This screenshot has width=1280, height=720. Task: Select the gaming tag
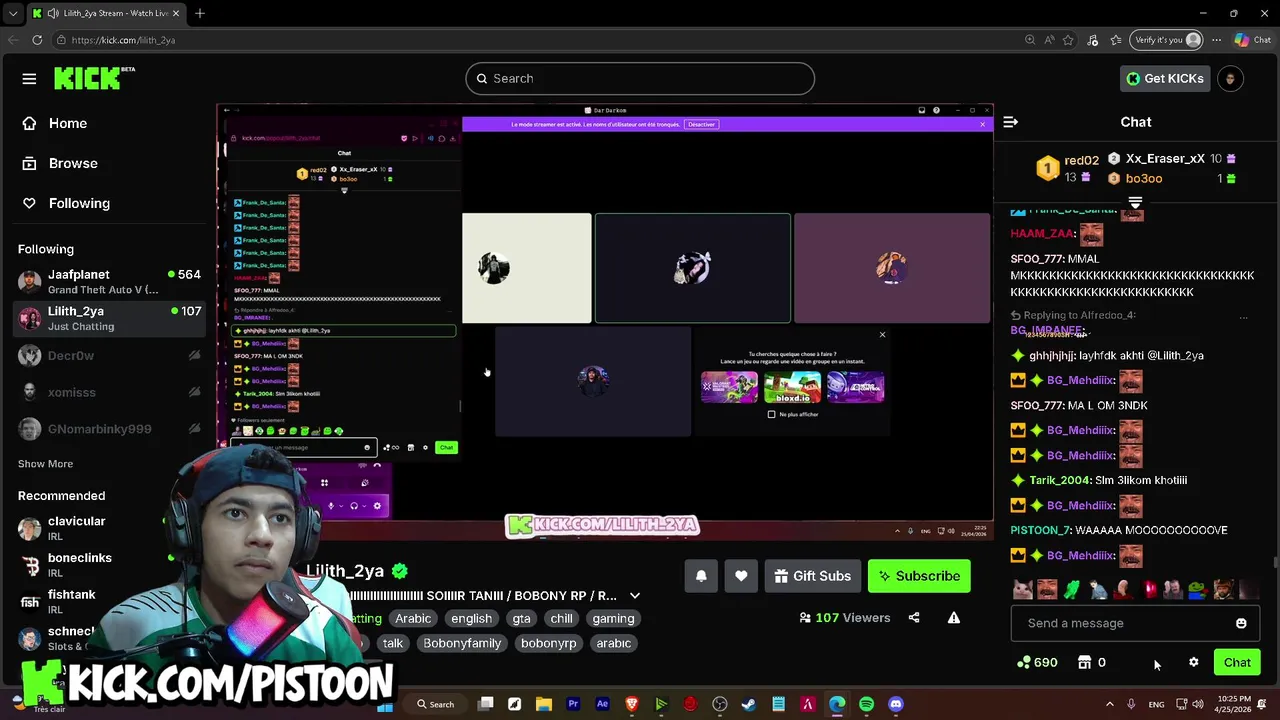pos(613,619)
